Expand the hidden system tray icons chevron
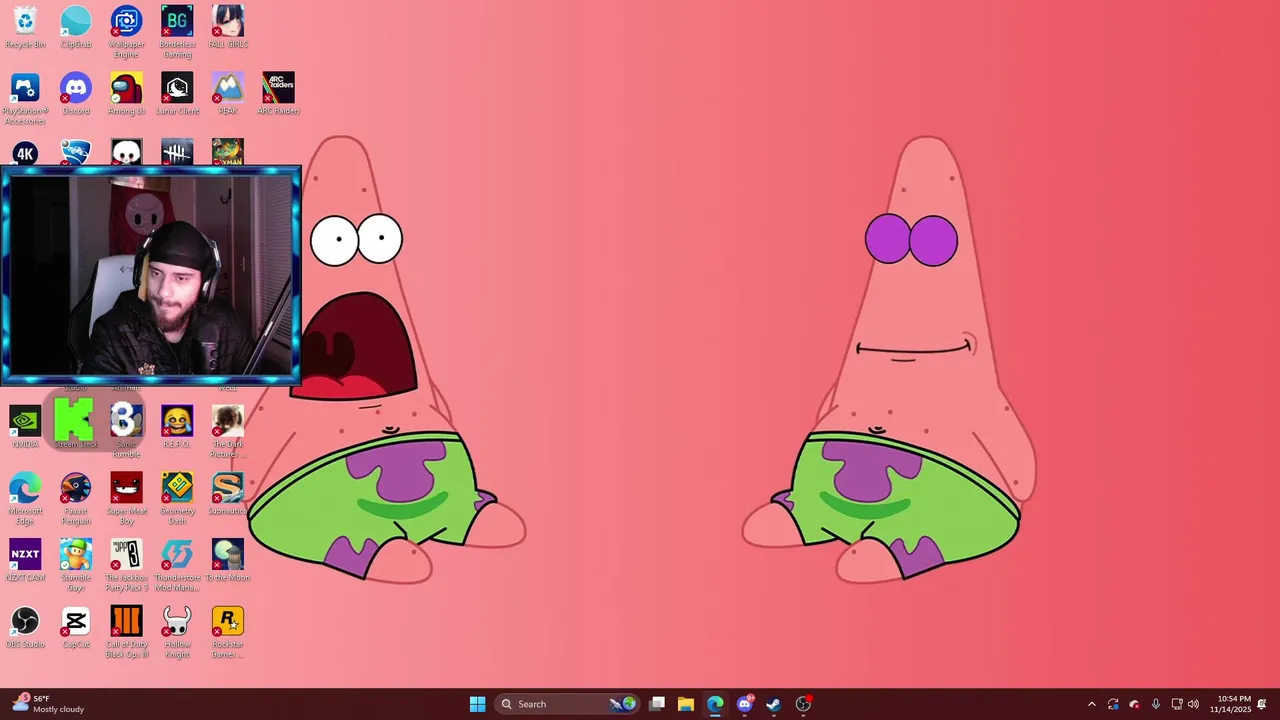This screenshot has height=720, width=1280. [1091, 704]
